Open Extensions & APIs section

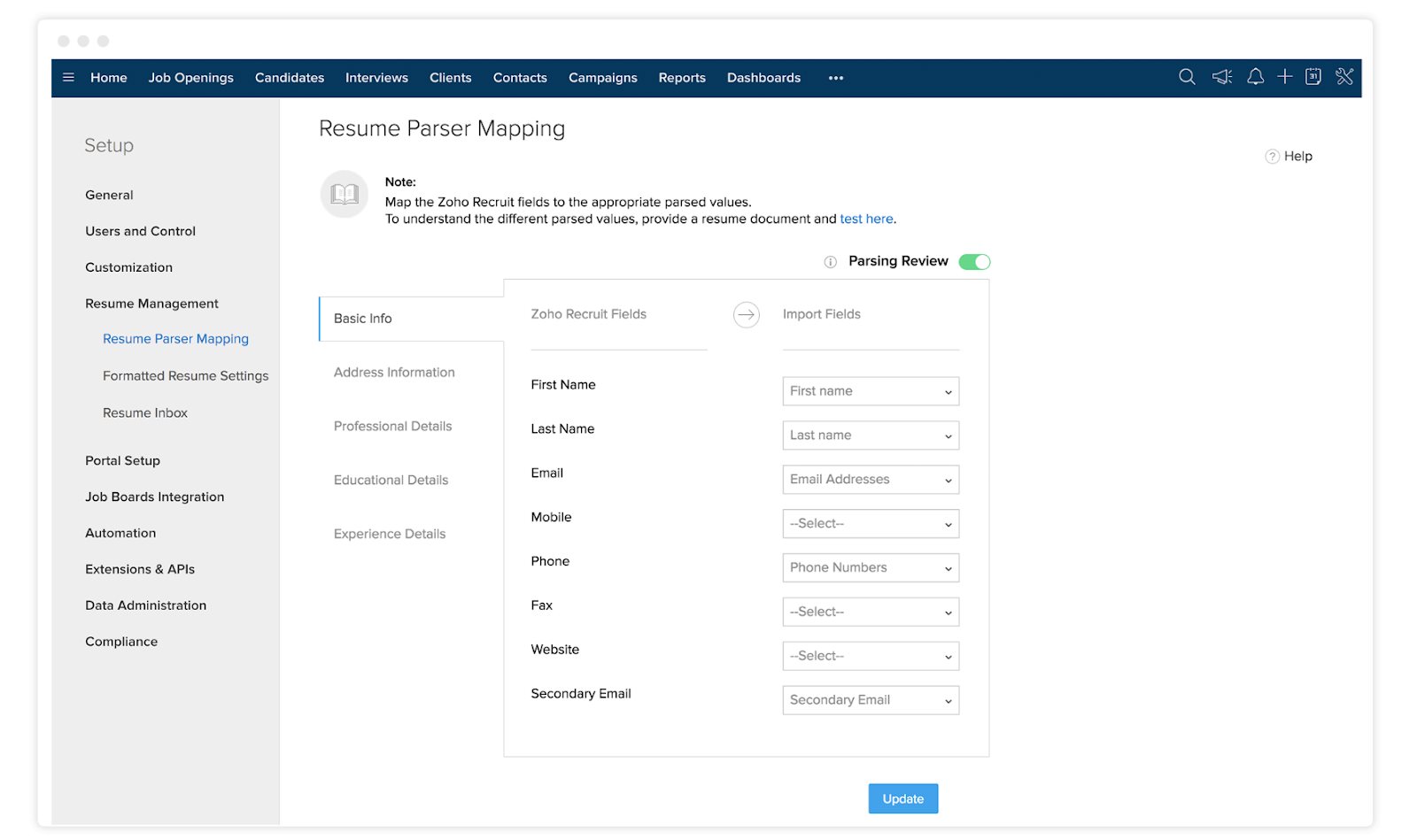140,570
